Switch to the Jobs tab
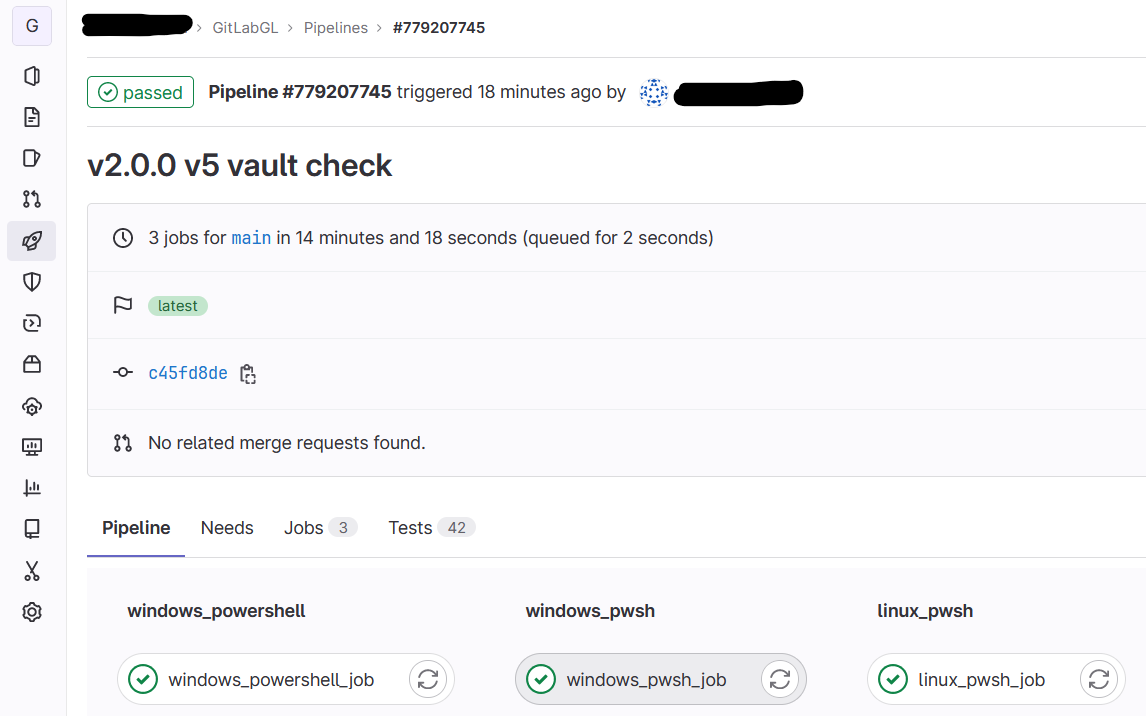This screenshot has height=716, width=1146. pyautogui.click(x=320, y=528)
